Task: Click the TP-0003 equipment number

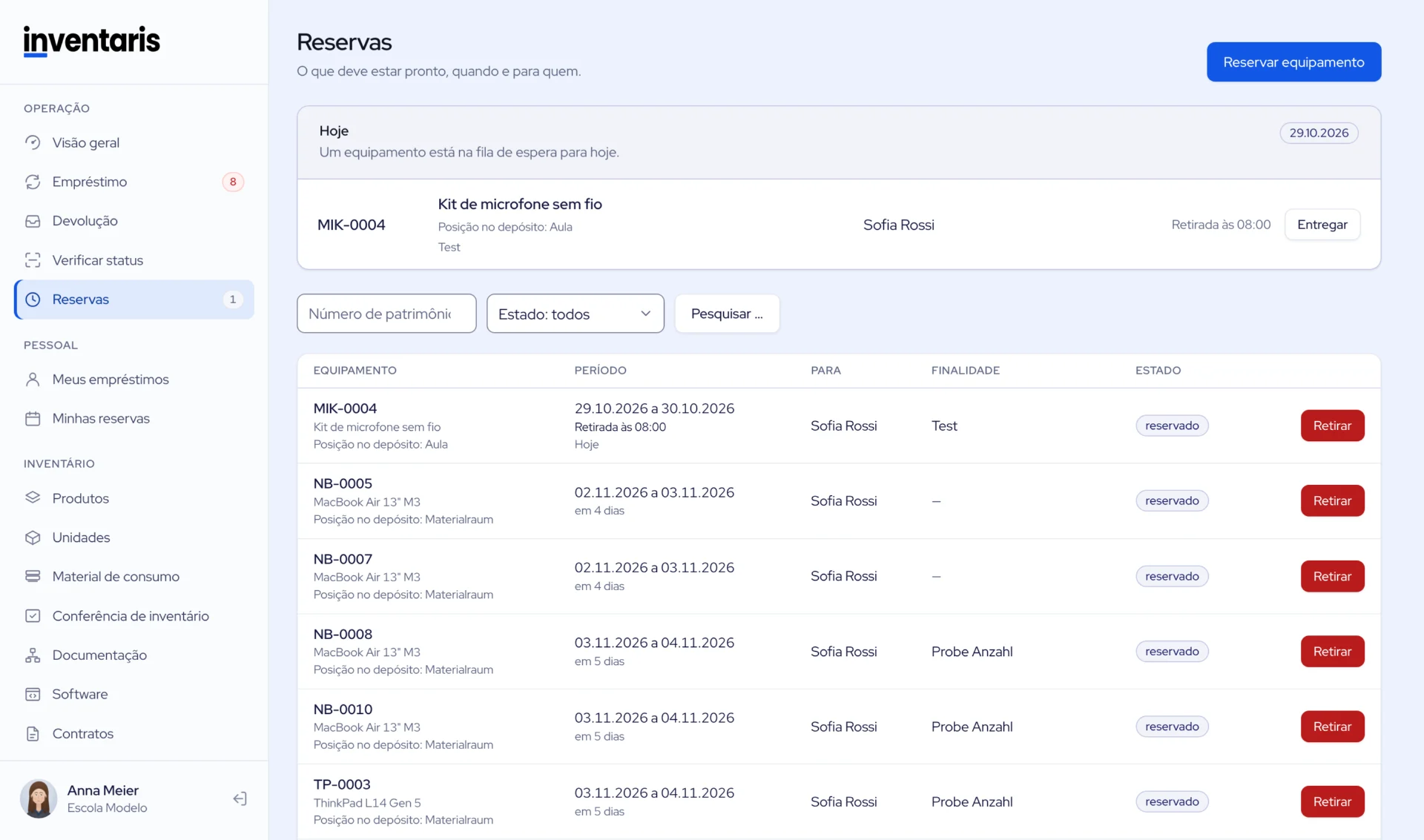Action: tap(342, 784)
